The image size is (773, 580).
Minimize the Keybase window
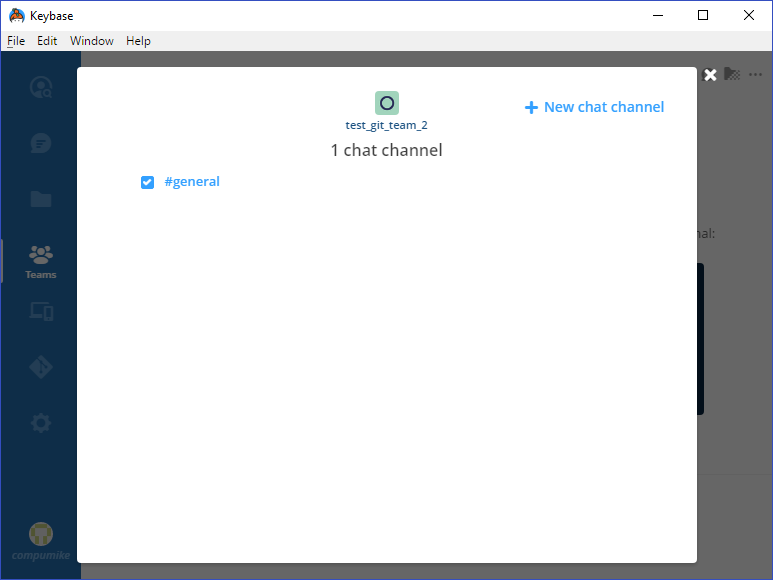click(658, 15)
